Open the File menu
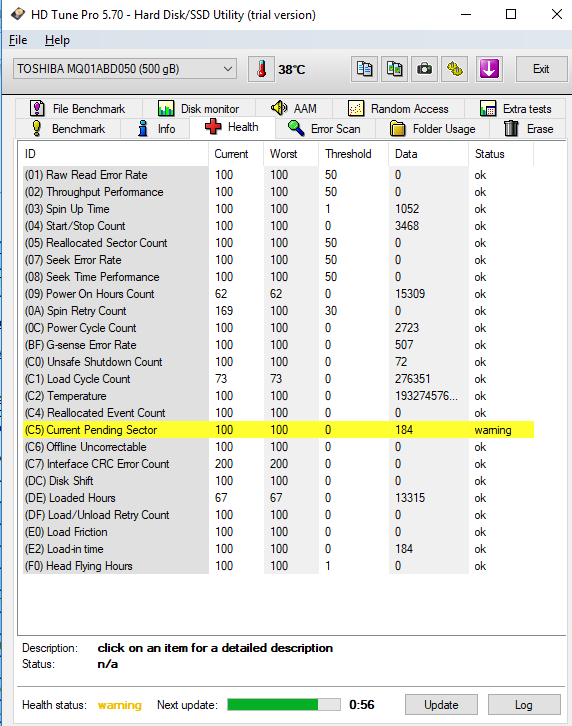Viewport: 572px width, 726px height. pos(18,40)
